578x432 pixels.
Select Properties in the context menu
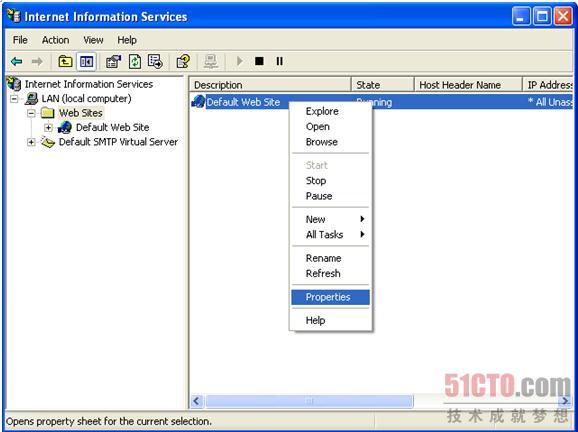point(330,297)
